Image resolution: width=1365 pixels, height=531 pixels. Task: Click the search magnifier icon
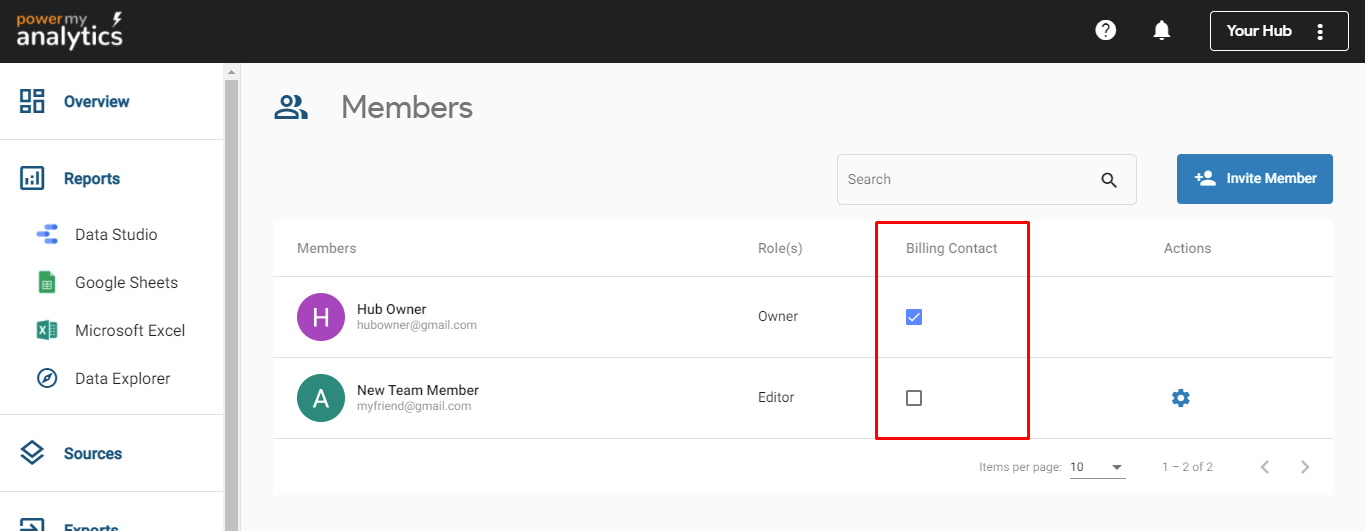pyautogui.click(x=1108, y=180)
